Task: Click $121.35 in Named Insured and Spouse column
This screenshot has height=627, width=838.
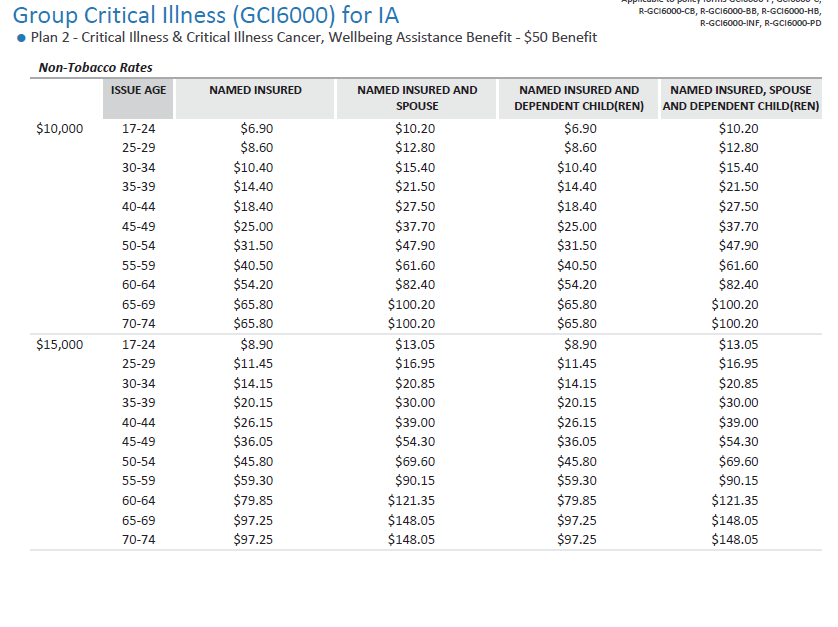Action: point(411,500)
